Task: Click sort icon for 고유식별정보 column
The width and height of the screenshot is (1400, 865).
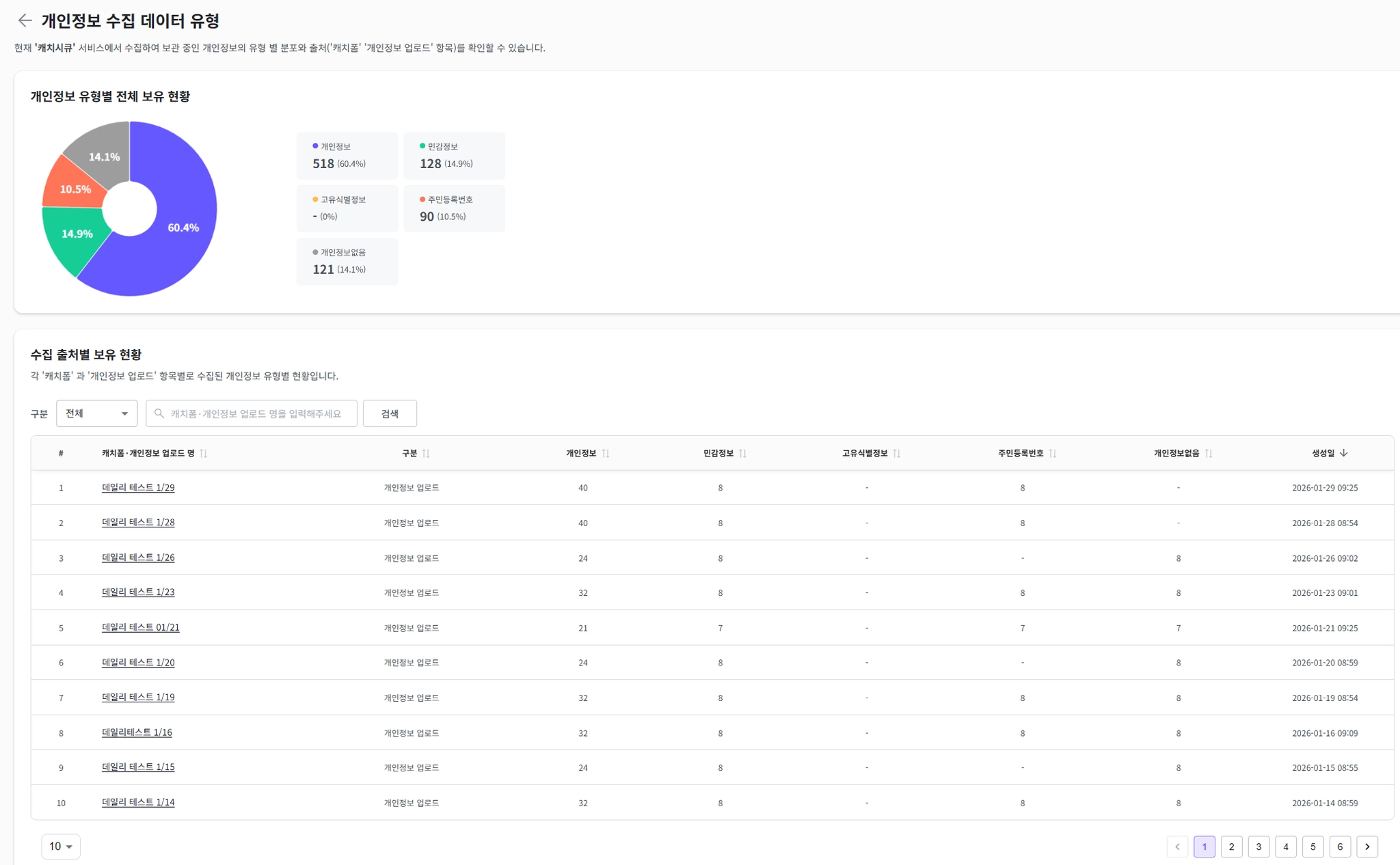Action: click(897, 454)
